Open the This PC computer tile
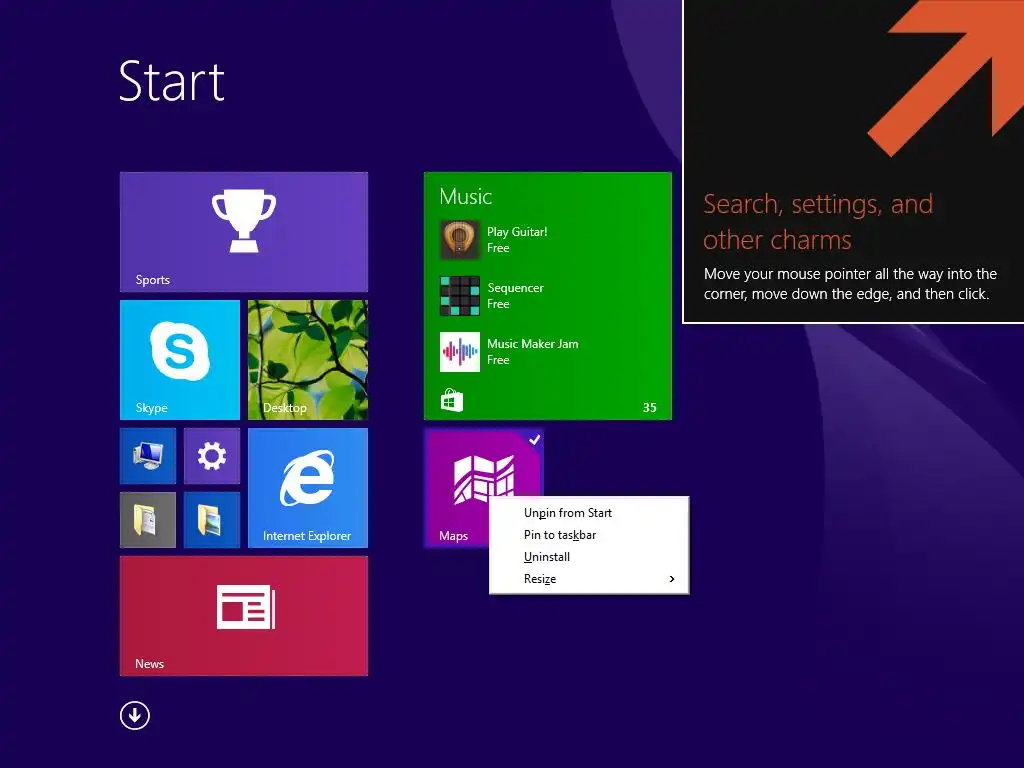Image resolution: width=1024 pixels, height=768 pixels. tap(148, 456)
